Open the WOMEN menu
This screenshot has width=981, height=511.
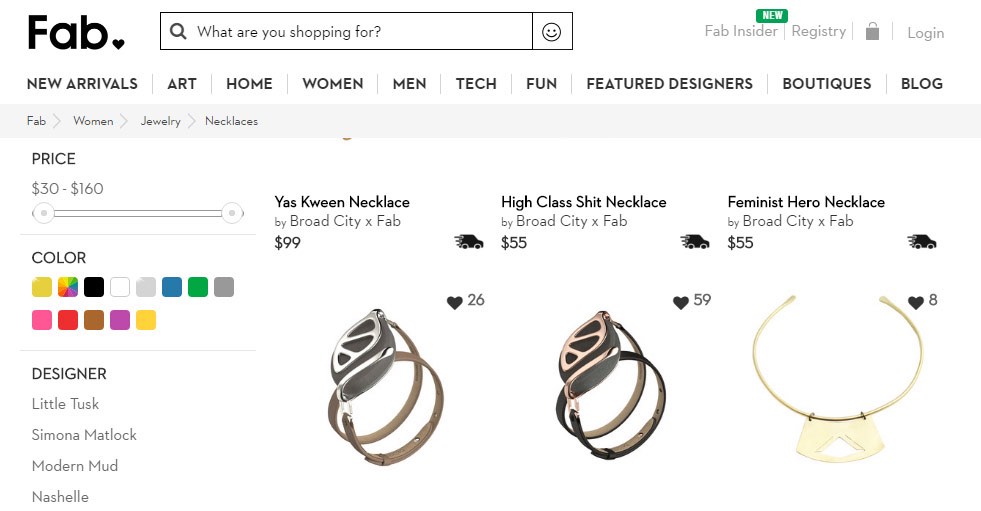coord(332,84)
